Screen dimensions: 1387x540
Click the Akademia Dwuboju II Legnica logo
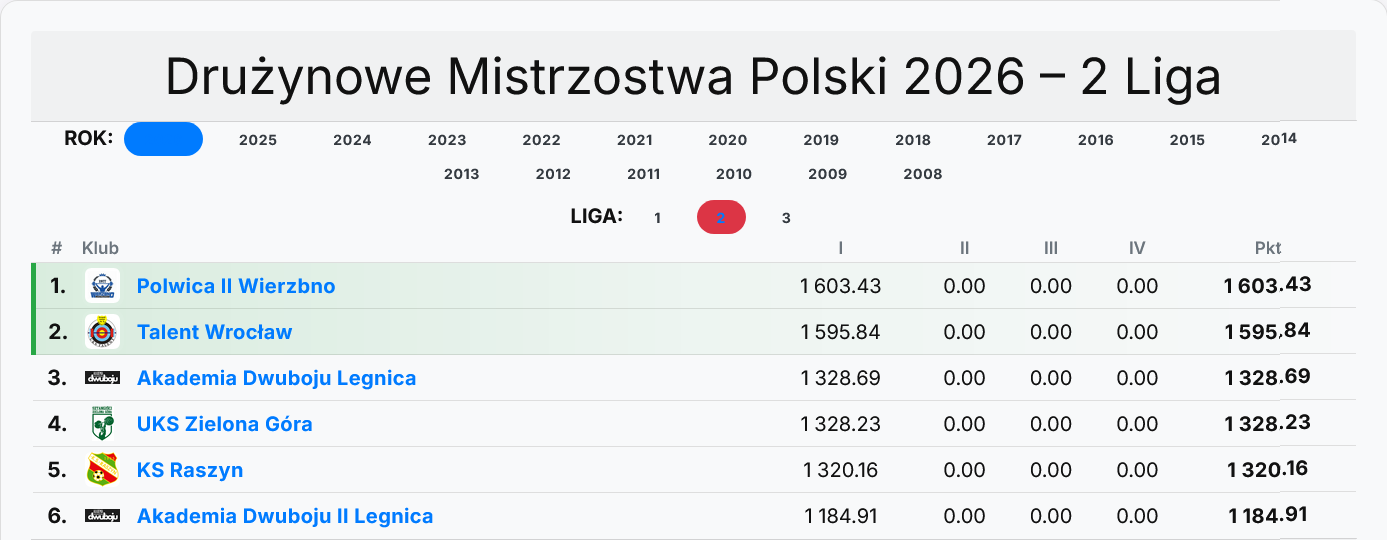pyautogui.click(x=102, y=516)
